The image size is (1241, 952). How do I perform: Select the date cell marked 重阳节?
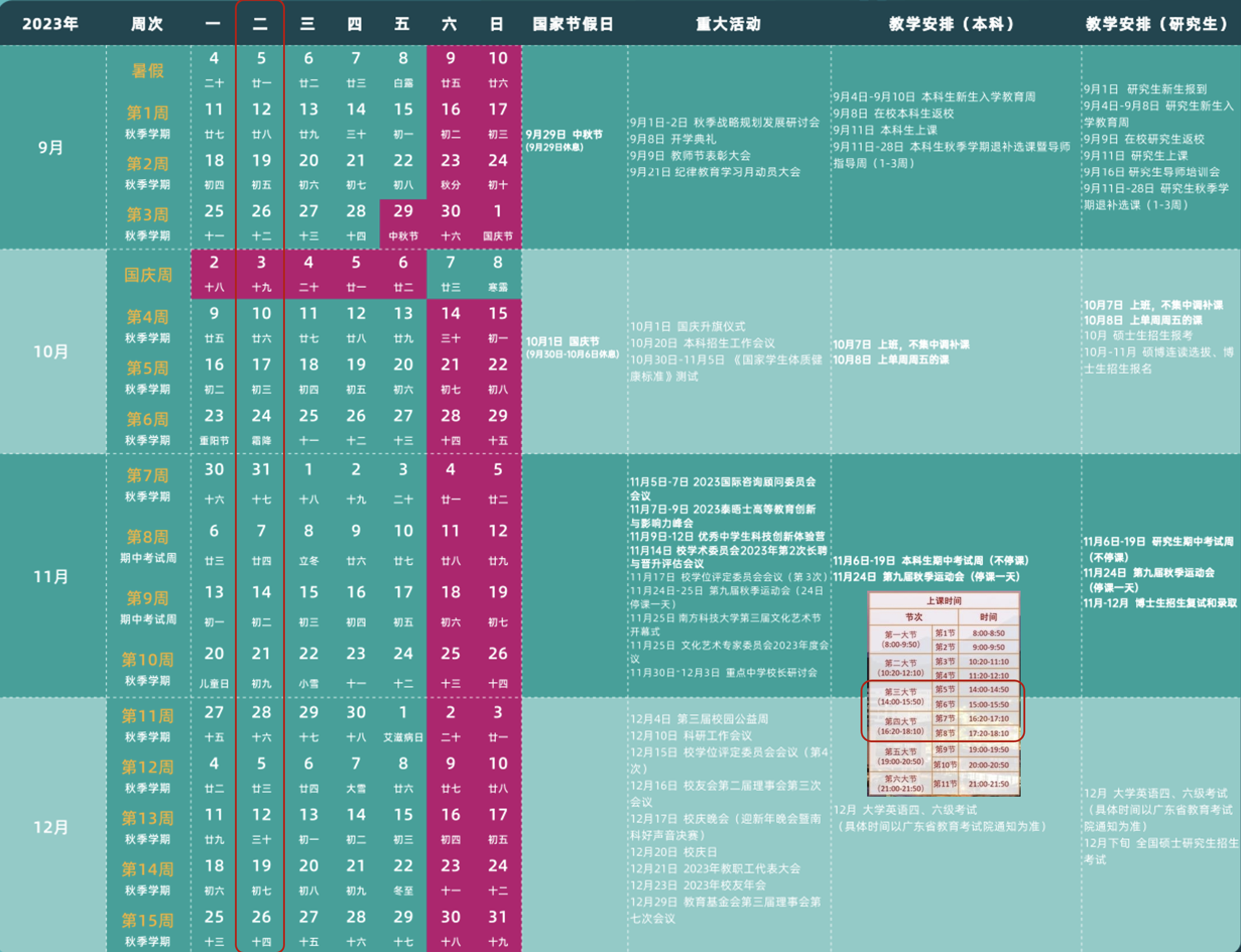pyautogui.click(x=213, y=427)
